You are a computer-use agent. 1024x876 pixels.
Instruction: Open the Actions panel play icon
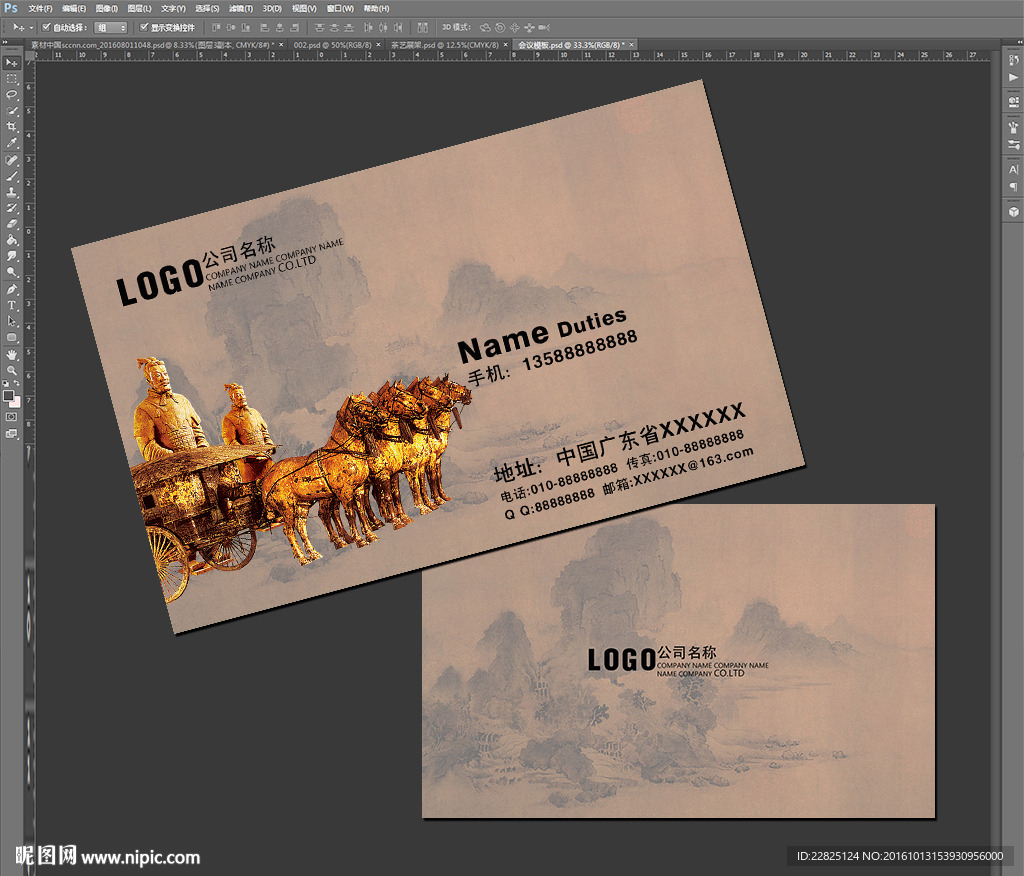point(1013,77)
